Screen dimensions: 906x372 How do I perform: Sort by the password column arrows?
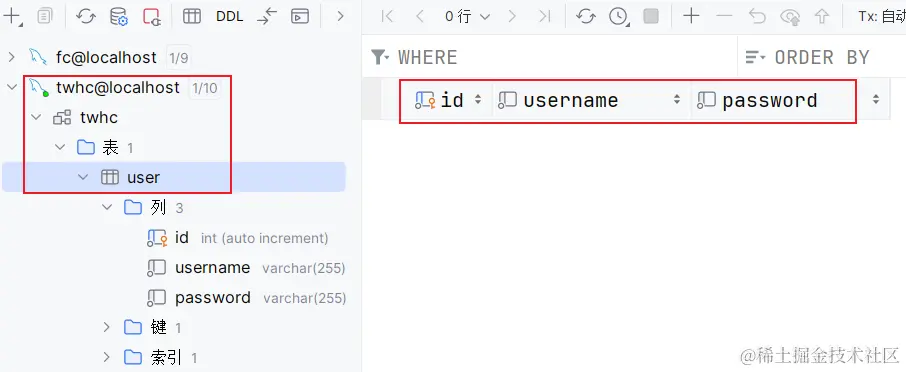[876, 100]
